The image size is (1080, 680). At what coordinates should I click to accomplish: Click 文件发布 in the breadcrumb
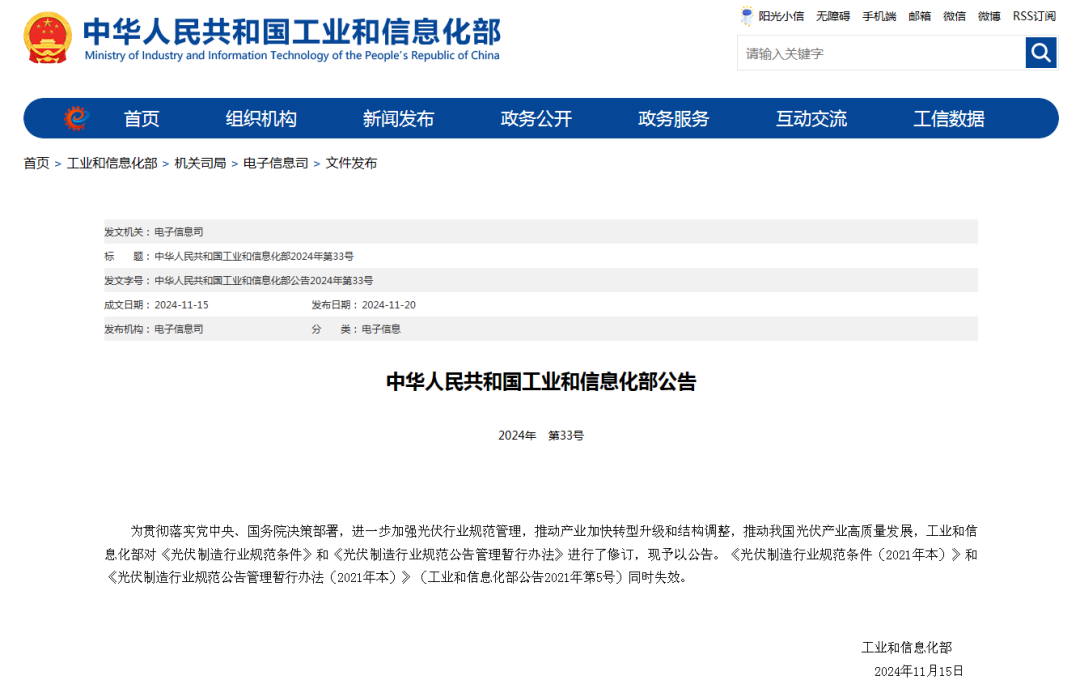pos(350,162)
